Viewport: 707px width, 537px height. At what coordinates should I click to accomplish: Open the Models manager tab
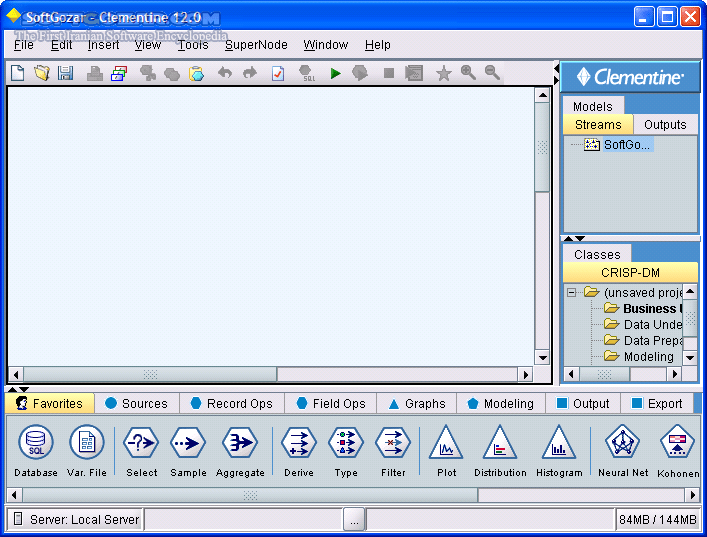pyautogui.click(x=593, y=106)
